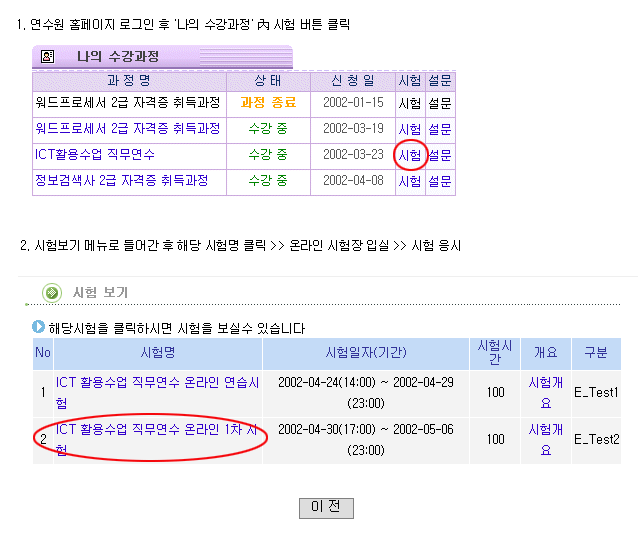Click the E_Test1 cell
This screenshot has height=540, width=640.
click(596, 393)
